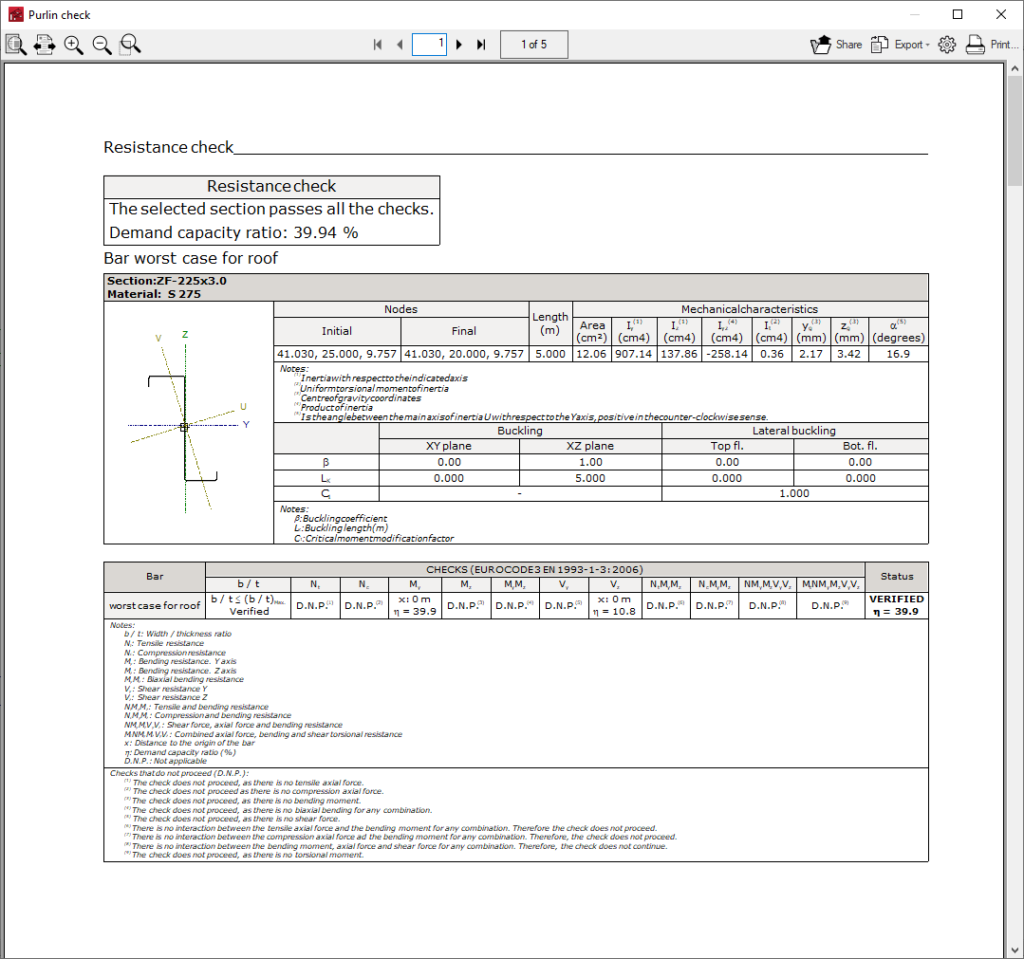Click the page number input field
This screenshot has height=959, width=1024.
[429, 44]
